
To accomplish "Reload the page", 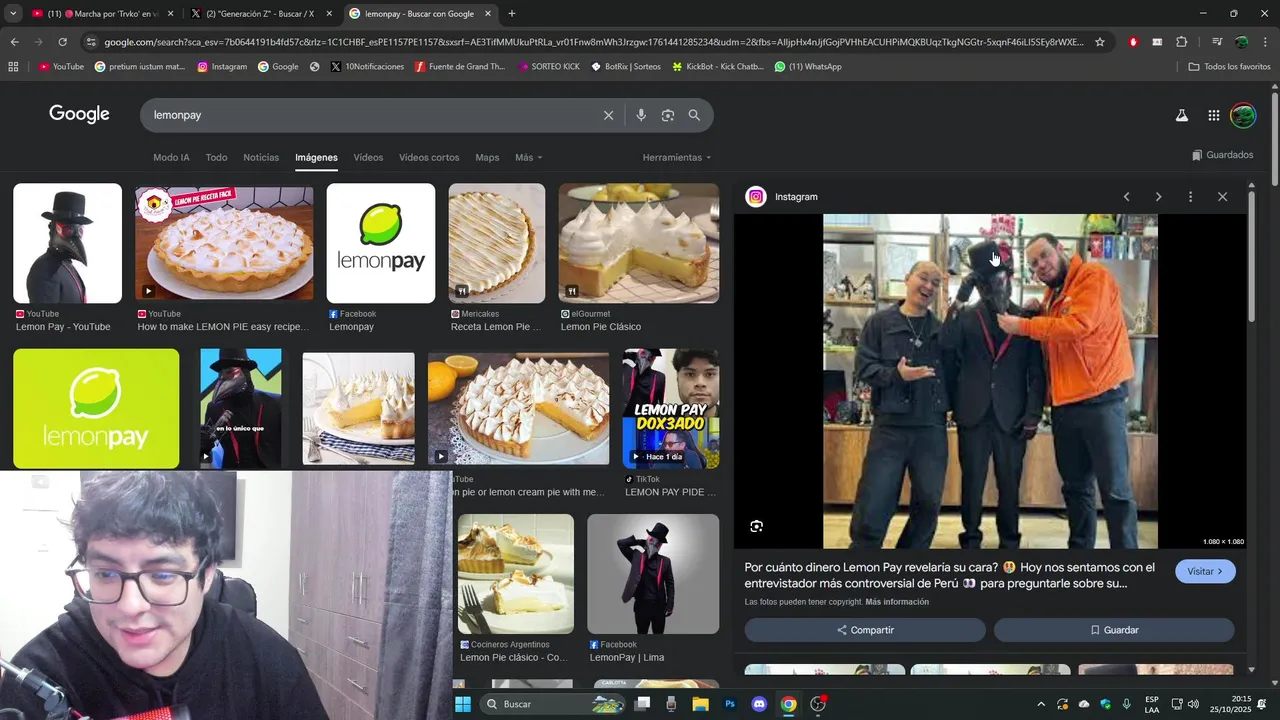I will point(62,42).
